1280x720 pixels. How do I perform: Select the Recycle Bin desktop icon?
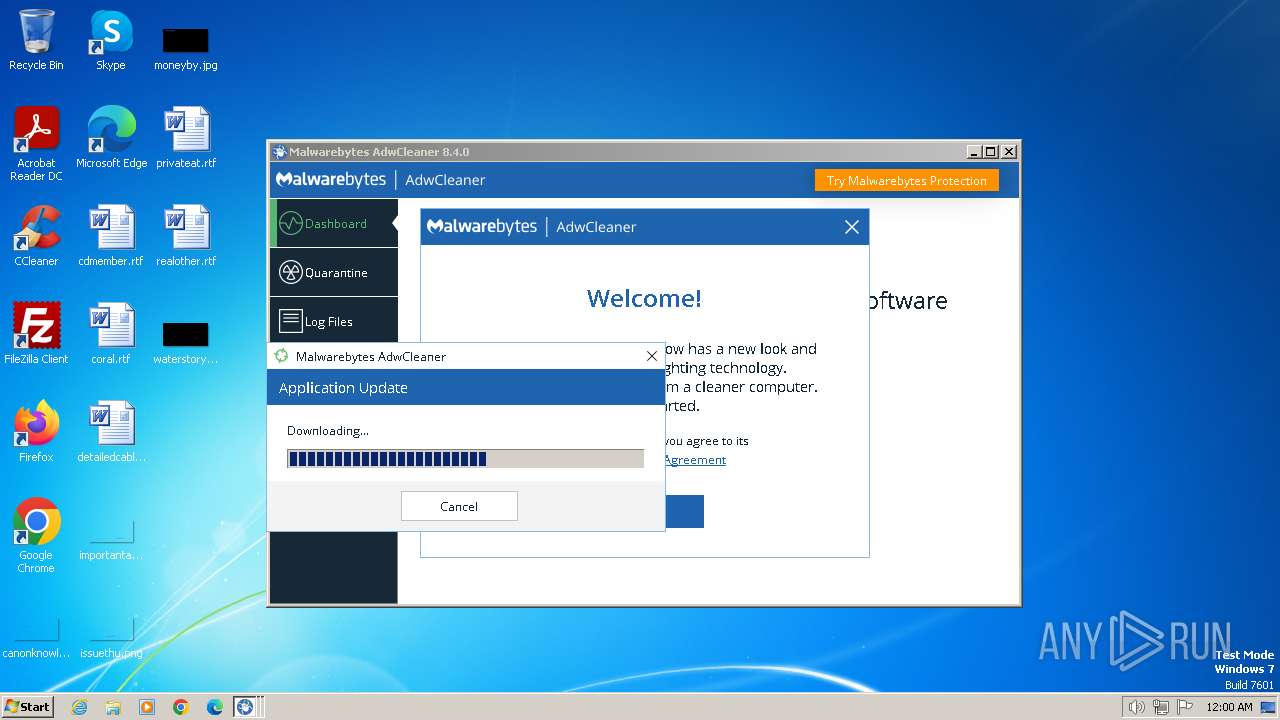[x=36, y=40]
